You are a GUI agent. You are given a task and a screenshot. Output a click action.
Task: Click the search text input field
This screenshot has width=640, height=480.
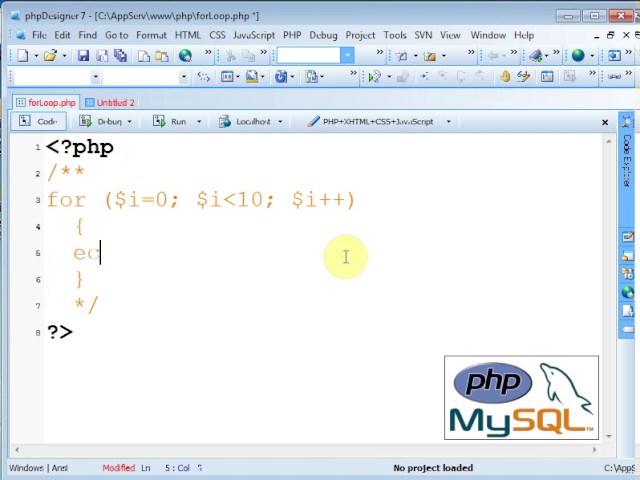(x=309, y=55)
